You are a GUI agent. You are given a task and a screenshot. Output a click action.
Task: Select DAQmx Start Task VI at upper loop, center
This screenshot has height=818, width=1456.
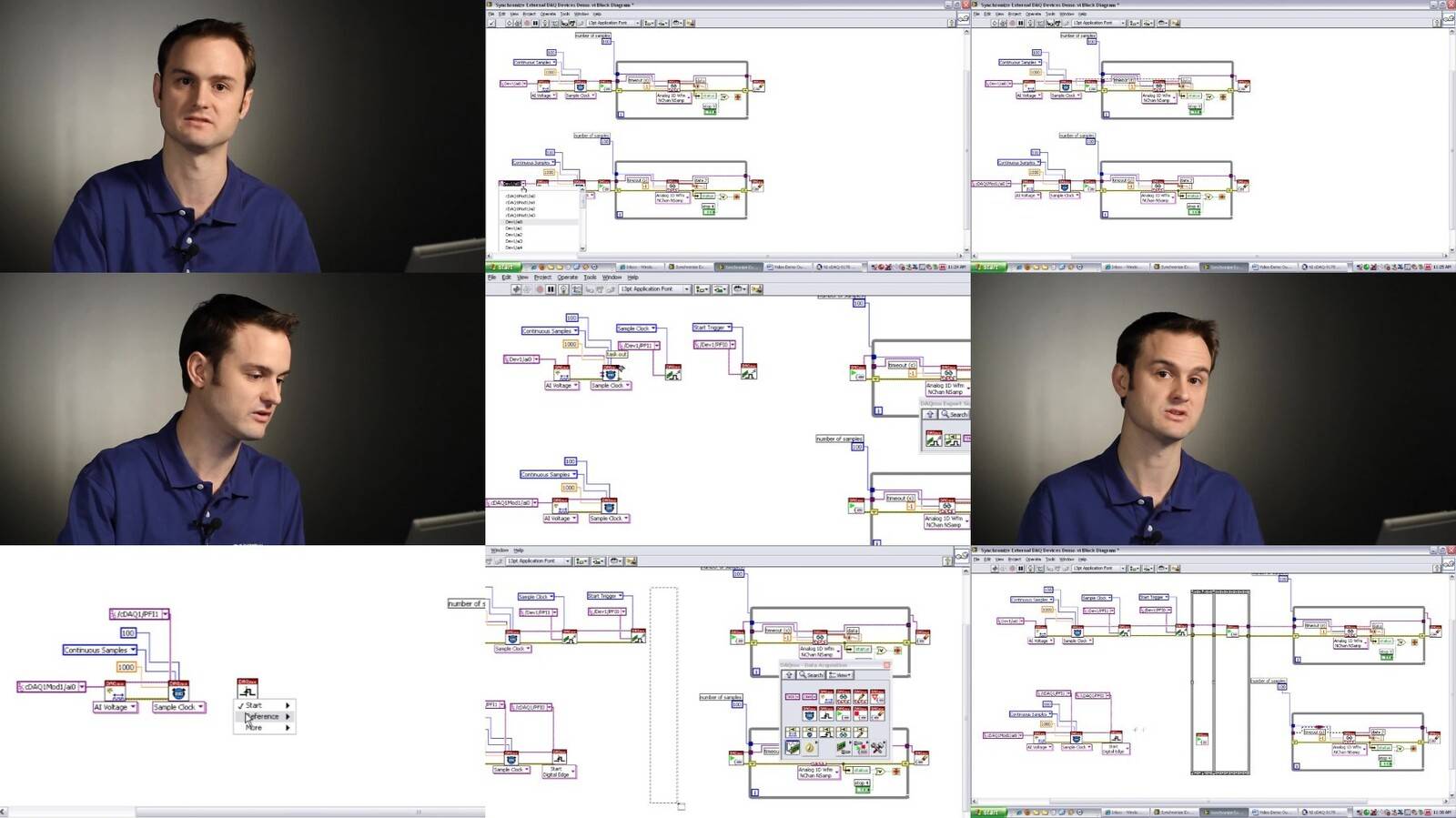coord(858,373)
